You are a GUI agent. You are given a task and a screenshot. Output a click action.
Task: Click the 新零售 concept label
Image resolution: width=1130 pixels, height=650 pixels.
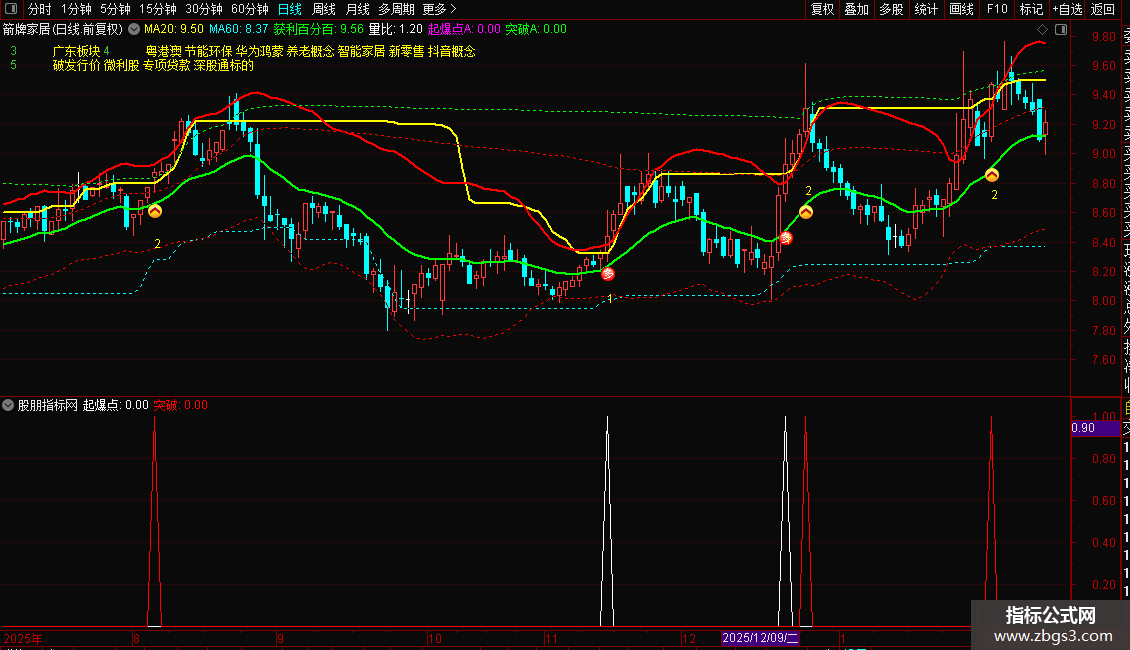(406, 51)
